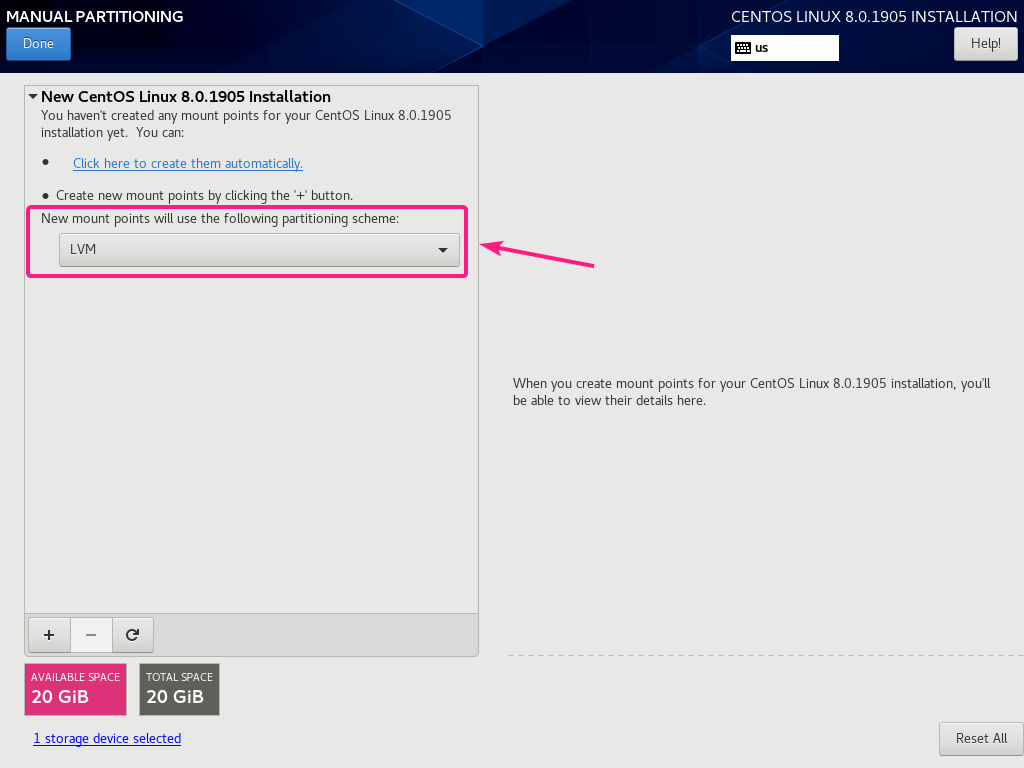Viewport: 1024px width, 768px height.
Task: Click the link to create mount points automatically
Action: click(188, 163)
